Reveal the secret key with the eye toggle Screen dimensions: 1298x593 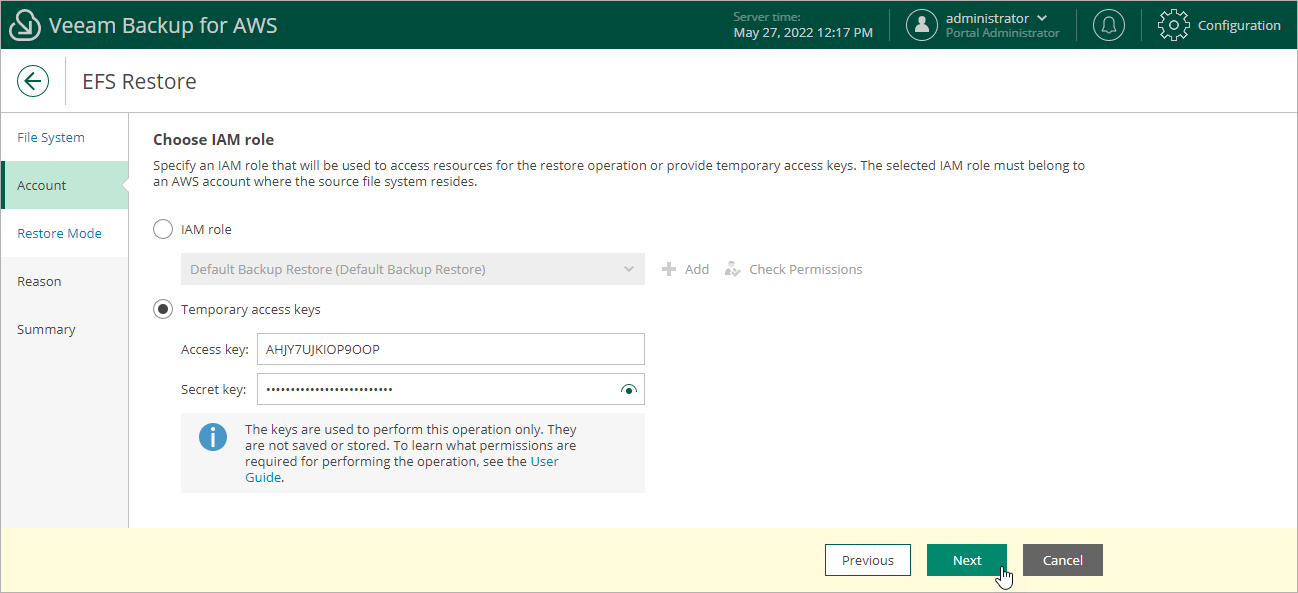coord(629,389)
